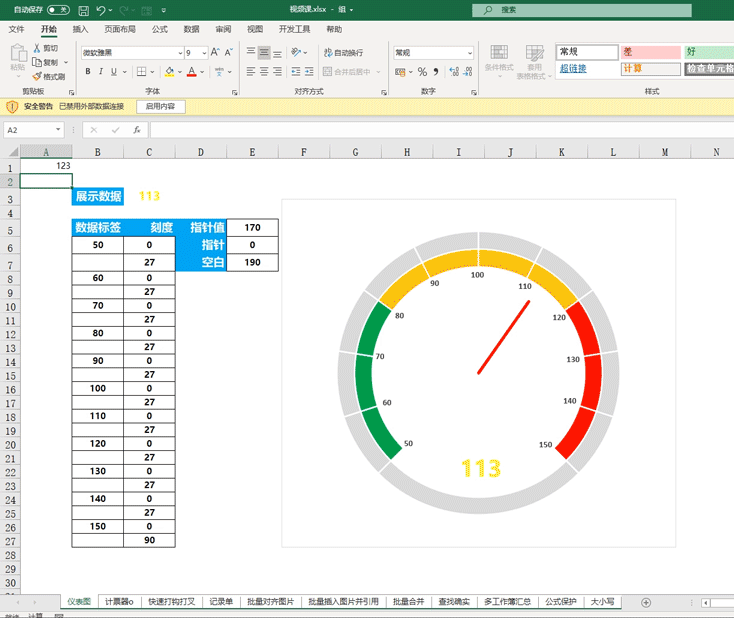This screenshot has width=734, height=618.
Task: Click the 启用内容 button
Action: coord(161,107)
